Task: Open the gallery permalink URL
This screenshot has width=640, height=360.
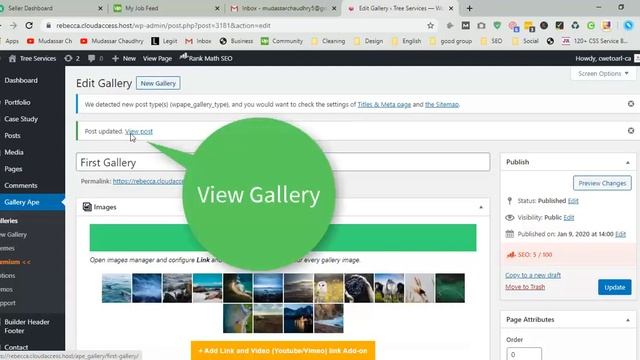Action: click(x=148, y=181)
